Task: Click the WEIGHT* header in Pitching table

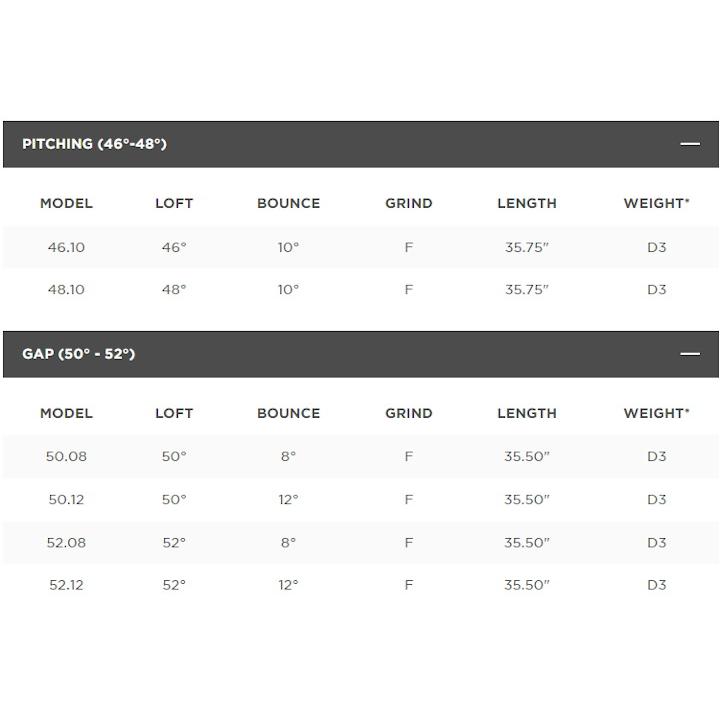Action: (x=657, y=203)
